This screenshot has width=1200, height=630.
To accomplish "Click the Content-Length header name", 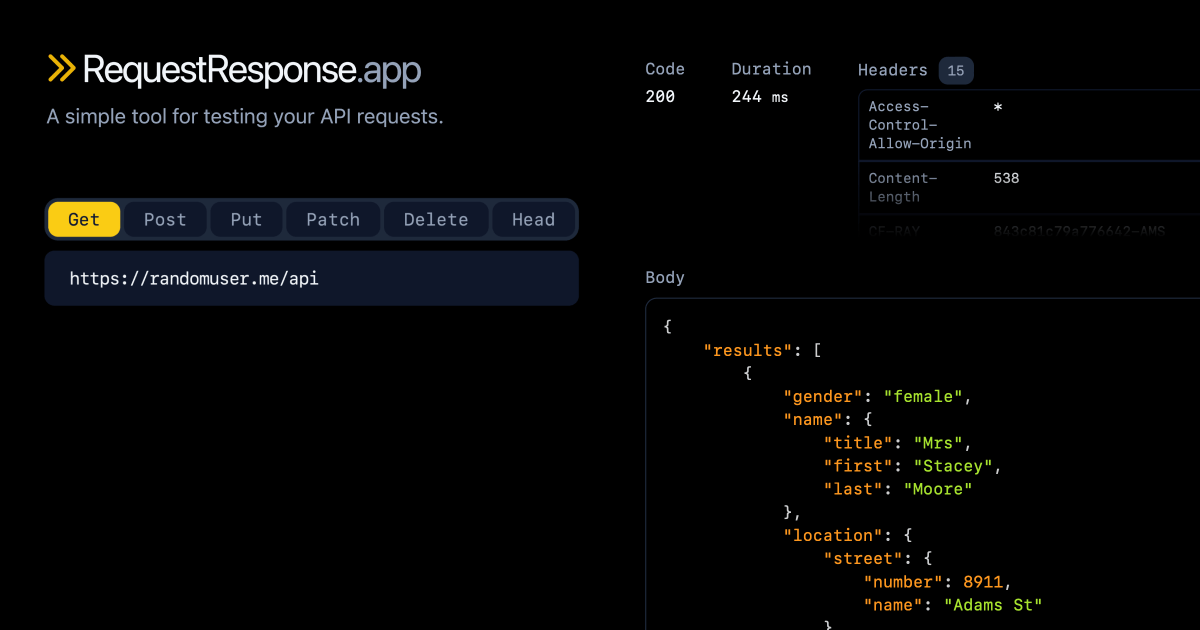I will click(x=903, y=188).
